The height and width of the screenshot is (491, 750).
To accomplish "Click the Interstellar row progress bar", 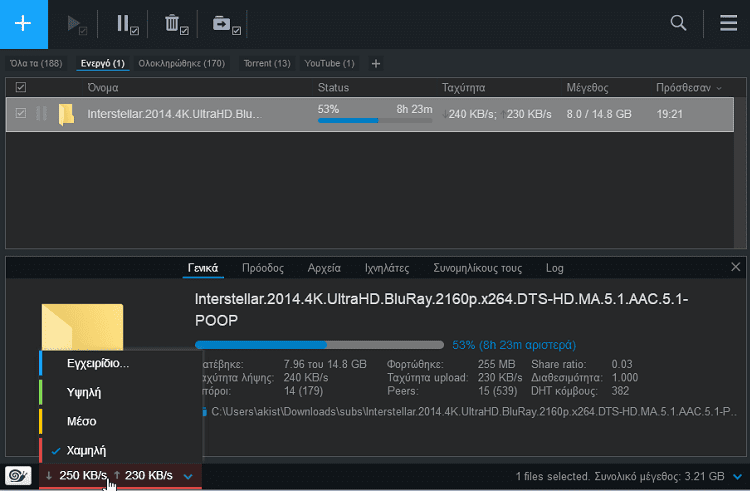I will click(375, 120).
